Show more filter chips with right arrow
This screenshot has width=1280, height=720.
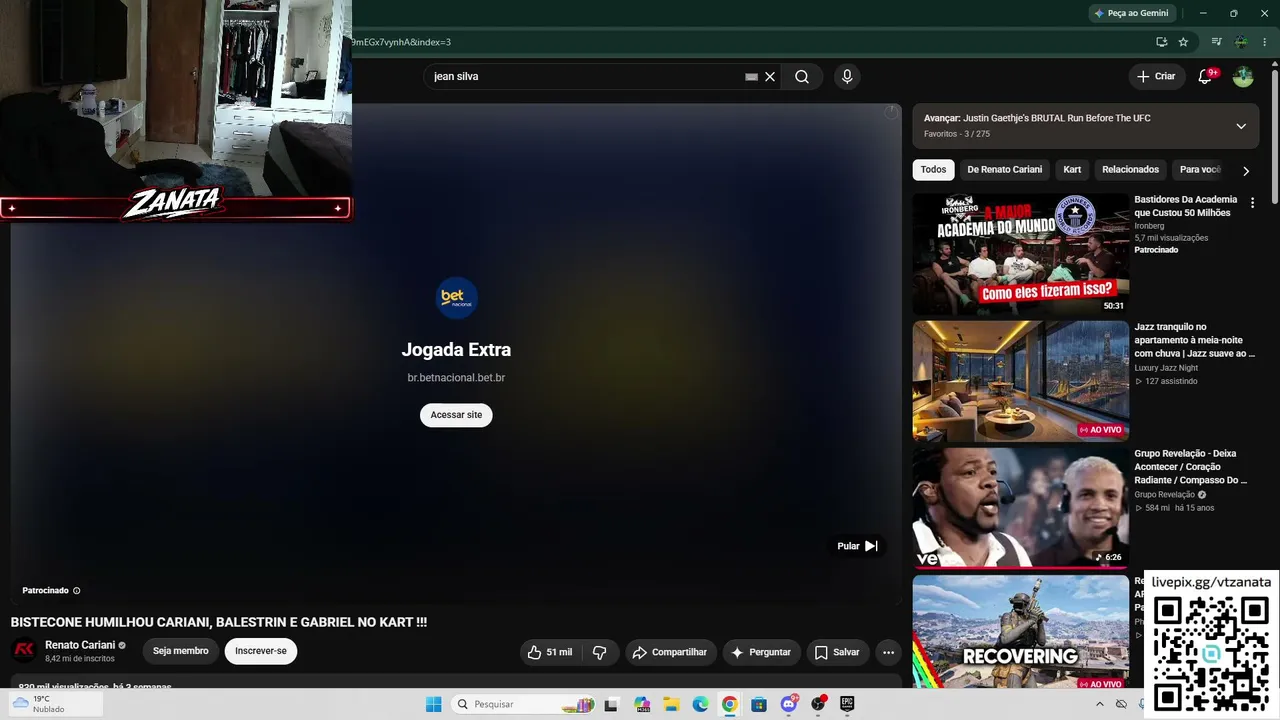pyautogui.click(x=1246, y=171)
